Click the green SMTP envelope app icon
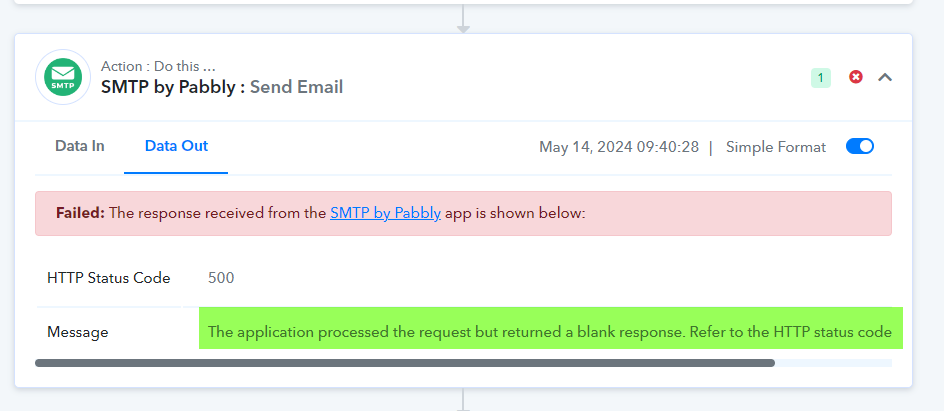This screenshot has height=411, width=944. pyautogui.click(x=63, y=78)
